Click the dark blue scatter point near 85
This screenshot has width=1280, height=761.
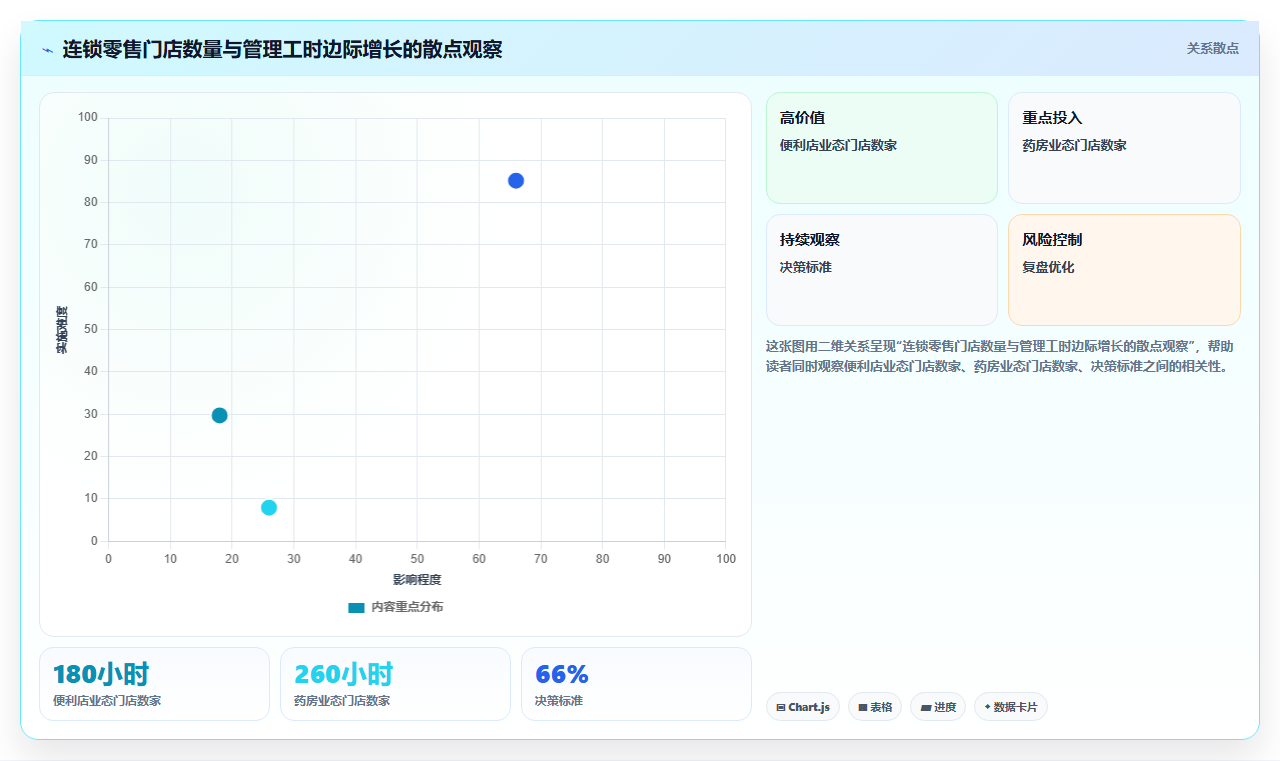pos(516,181)
